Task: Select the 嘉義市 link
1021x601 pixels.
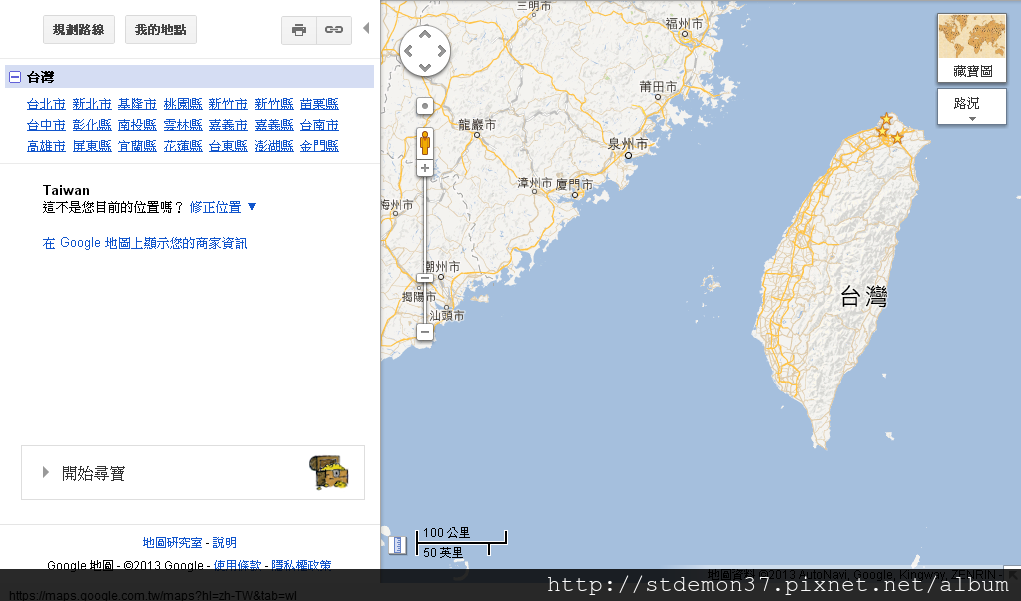Action: coord(228,125)
